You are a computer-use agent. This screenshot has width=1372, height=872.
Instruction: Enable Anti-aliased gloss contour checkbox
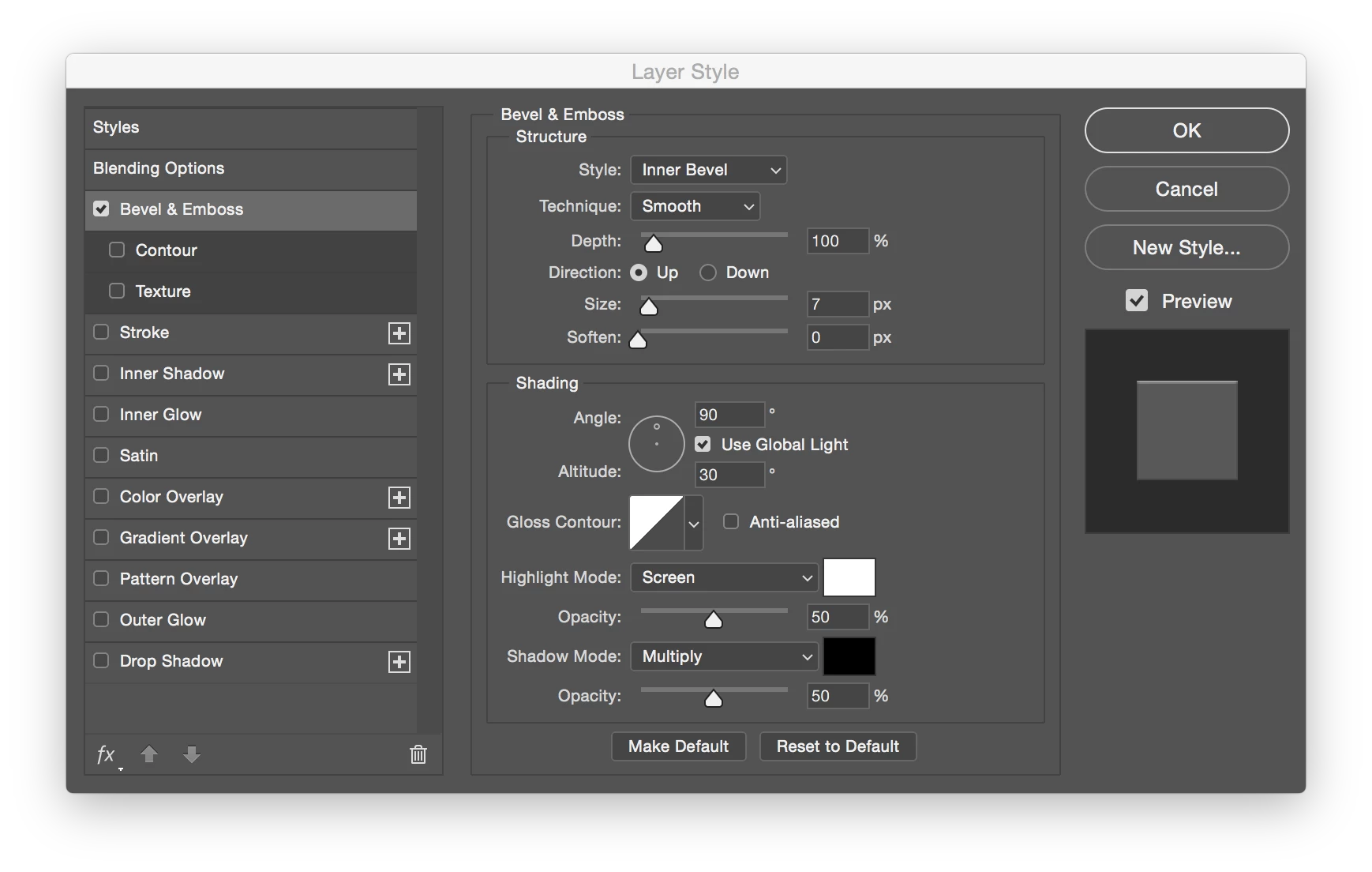click(731, 521)
